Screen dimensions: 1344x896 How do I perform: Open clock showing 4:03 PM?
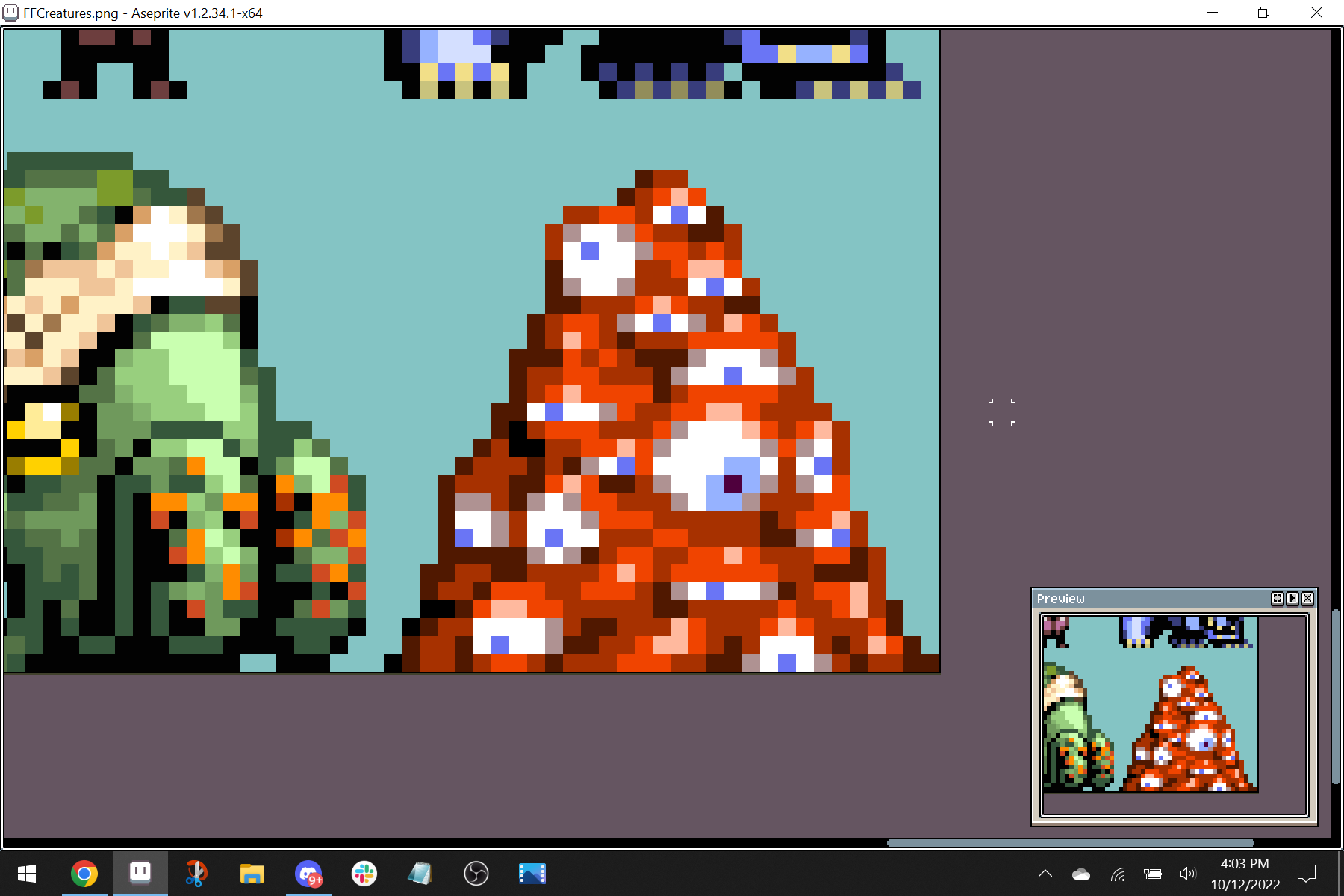pyautogui.click(x=1245, y=874)
